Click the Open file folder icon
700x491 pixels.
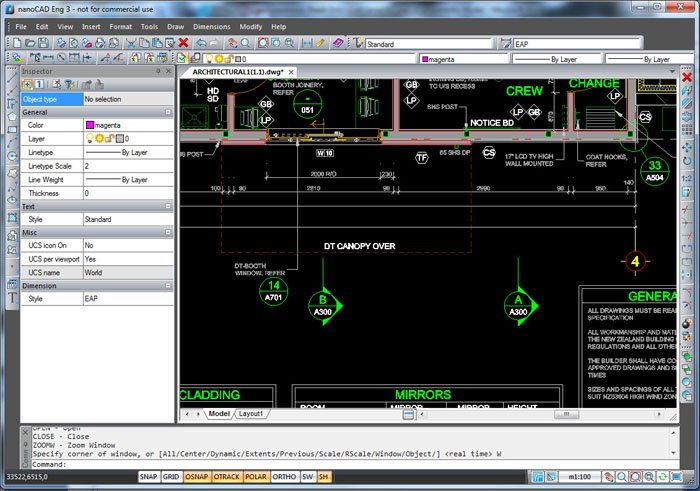click(28, 43)
